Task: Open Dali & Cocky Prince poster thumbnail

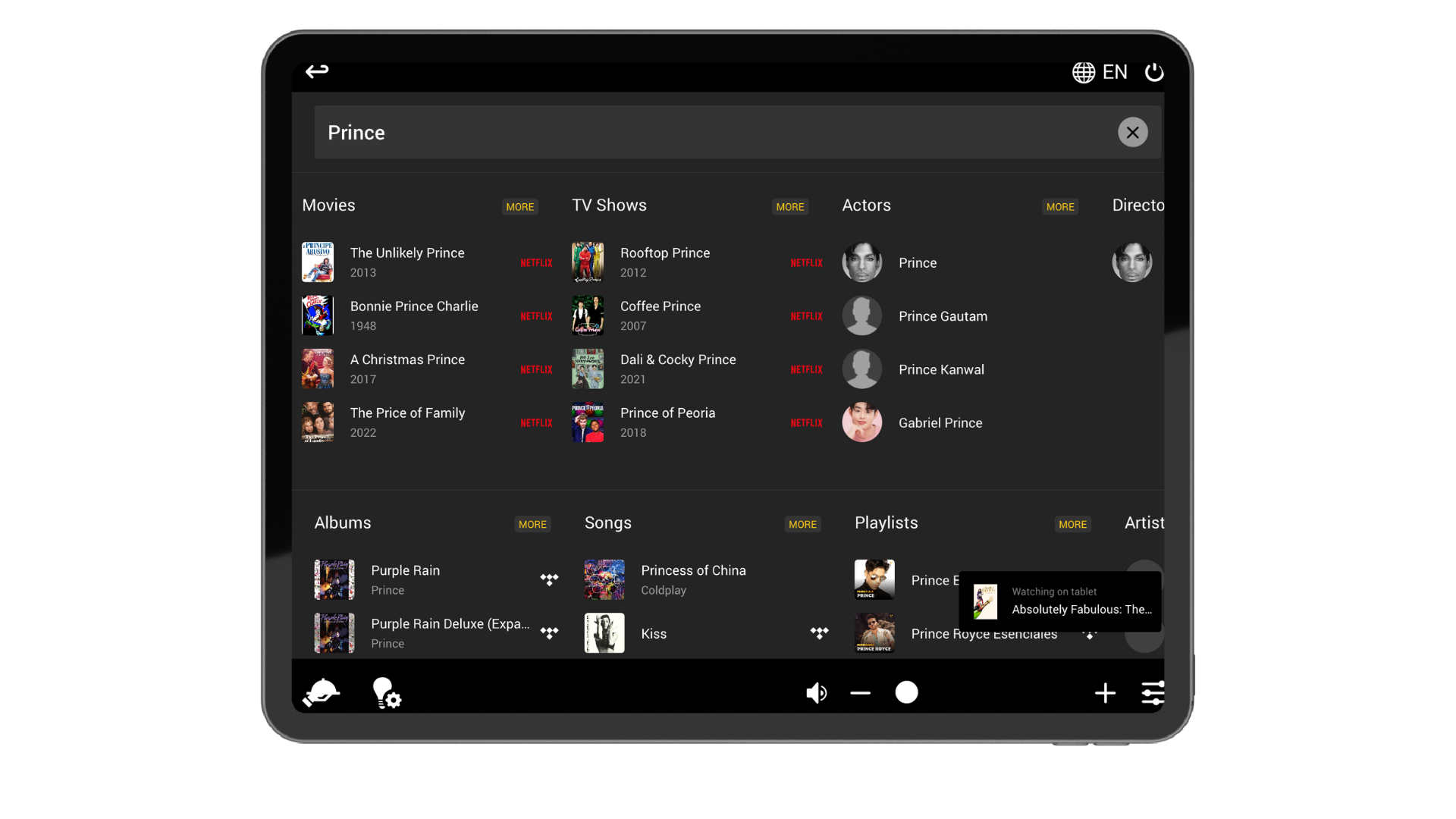Action: click(x=588, y=369)
